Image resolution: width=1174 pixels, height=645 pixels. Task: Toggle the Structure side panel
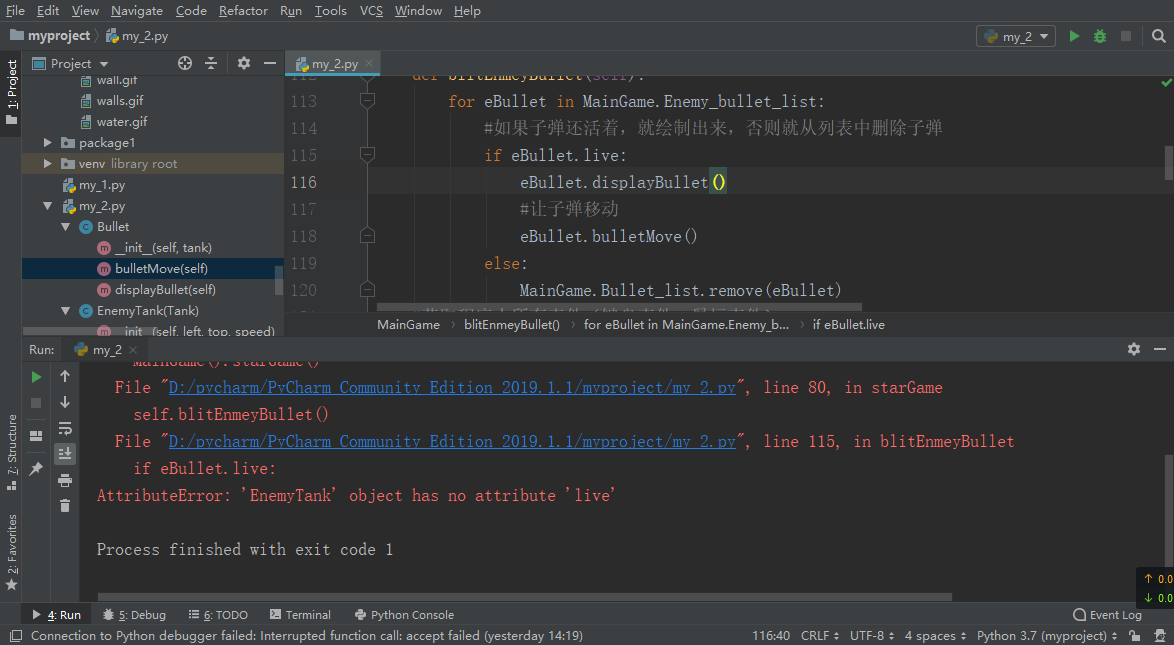(11, 452)
